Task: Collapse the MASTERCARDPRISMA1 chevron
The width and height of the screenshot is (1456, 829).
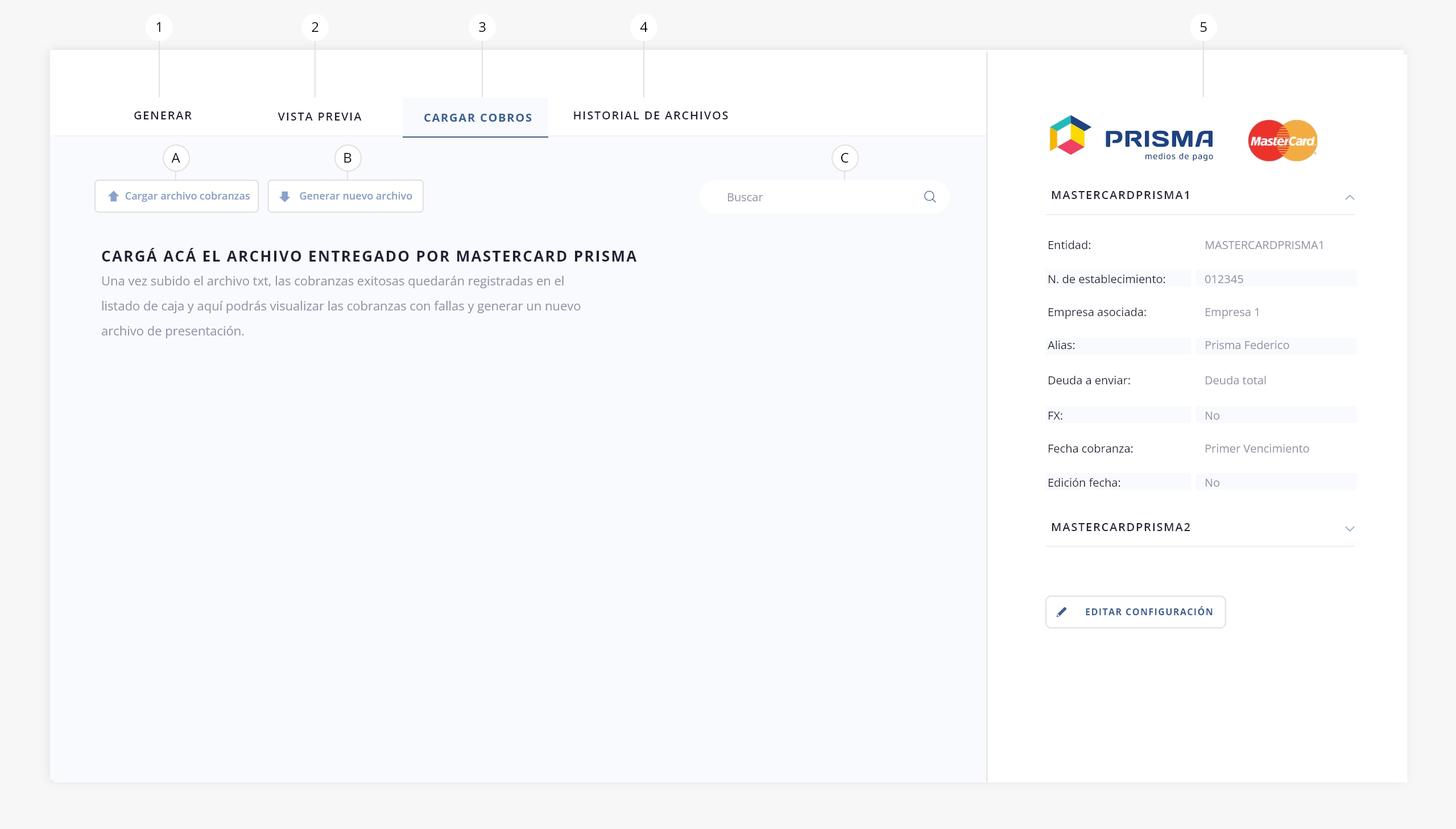Action: 1349,197
